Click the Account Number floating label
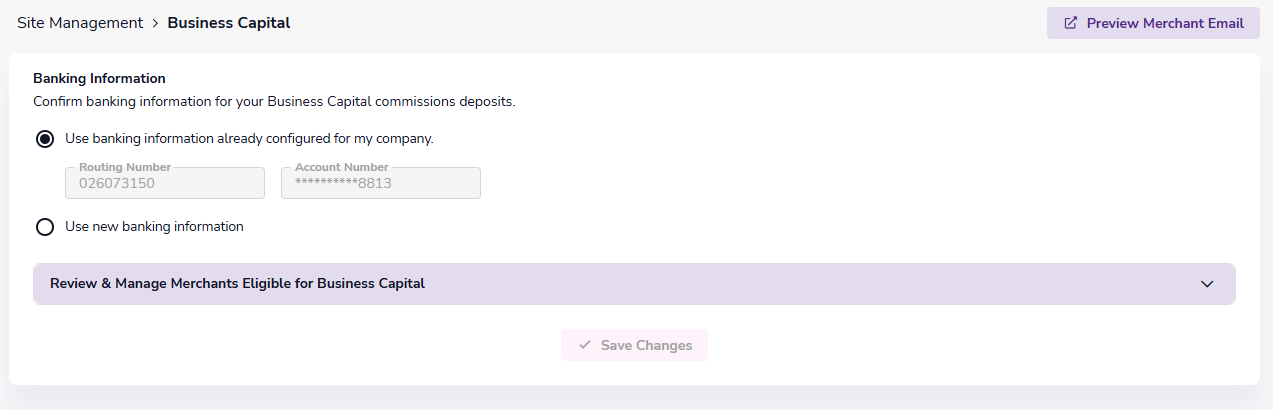The image size is (1273, 410). 341,167
